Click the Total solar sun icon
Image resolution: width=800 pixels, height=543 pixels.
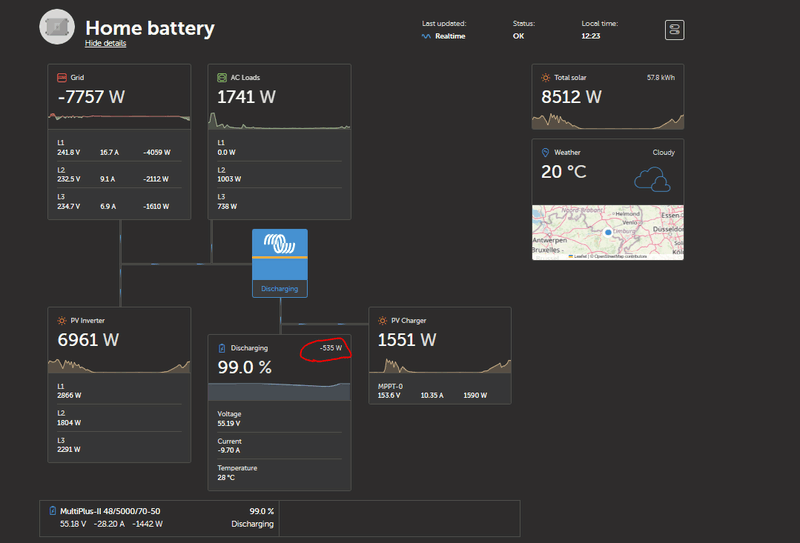coord(545,78)
